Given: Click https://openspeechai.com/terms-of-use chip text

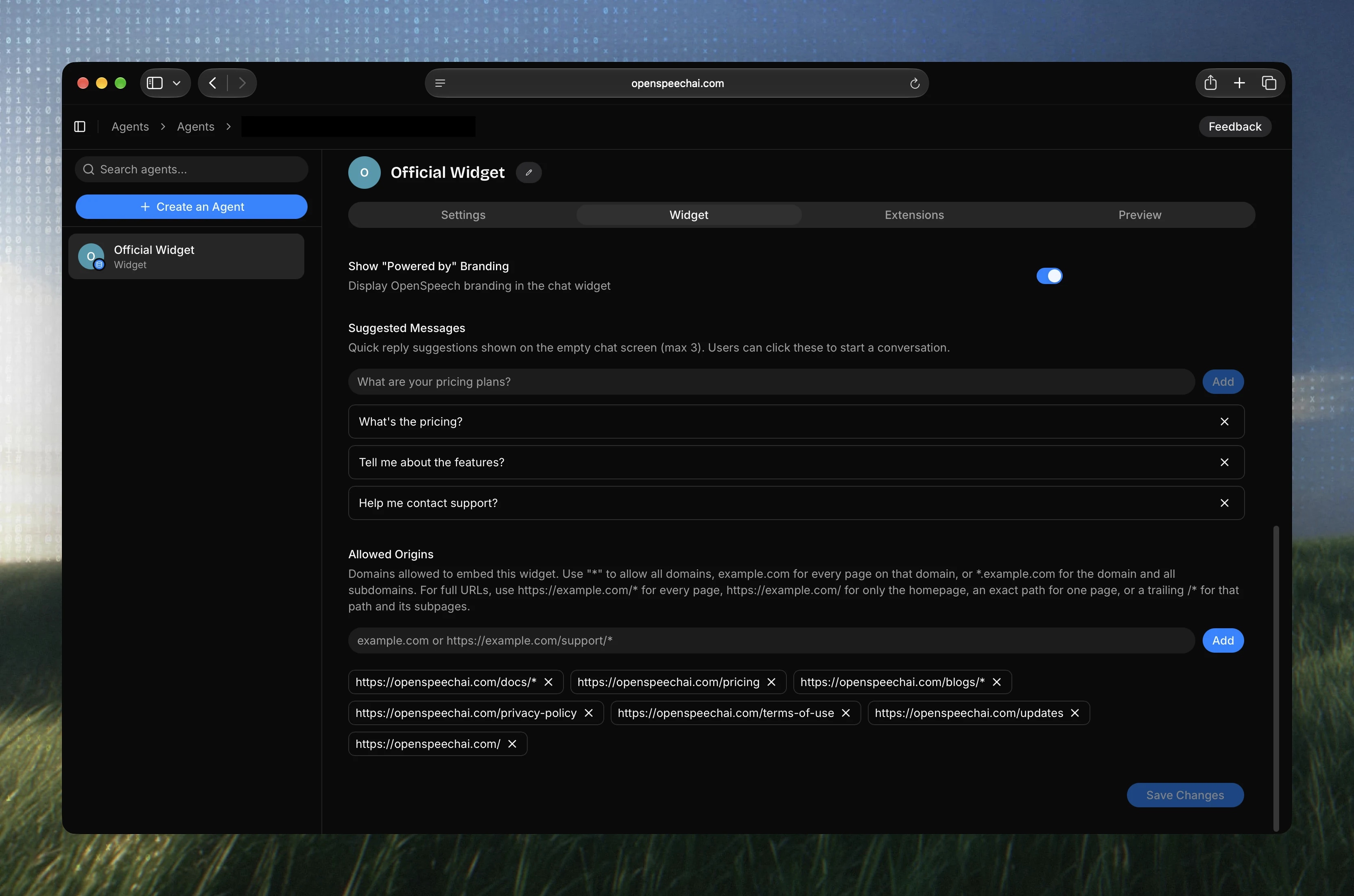Looking at the screenshot, I should tap(725, 713).
